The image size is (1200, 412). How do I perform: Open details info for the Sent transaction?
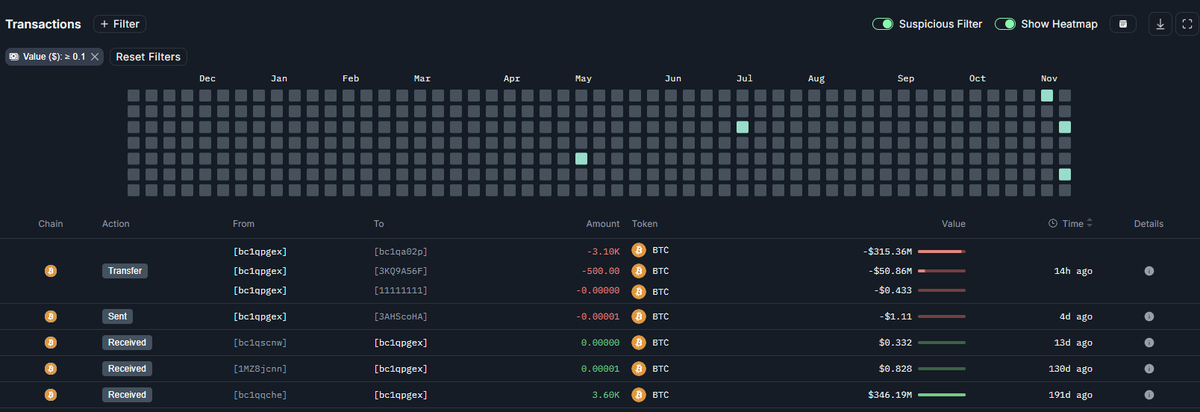[x=1149, y=316]
